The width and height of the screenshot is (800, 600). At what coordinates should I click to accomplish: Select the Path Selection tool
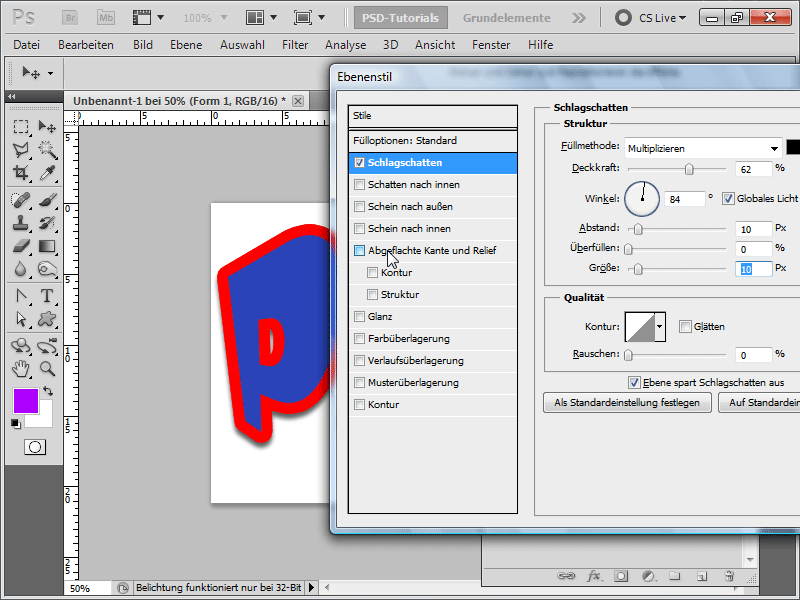(20, 319)
